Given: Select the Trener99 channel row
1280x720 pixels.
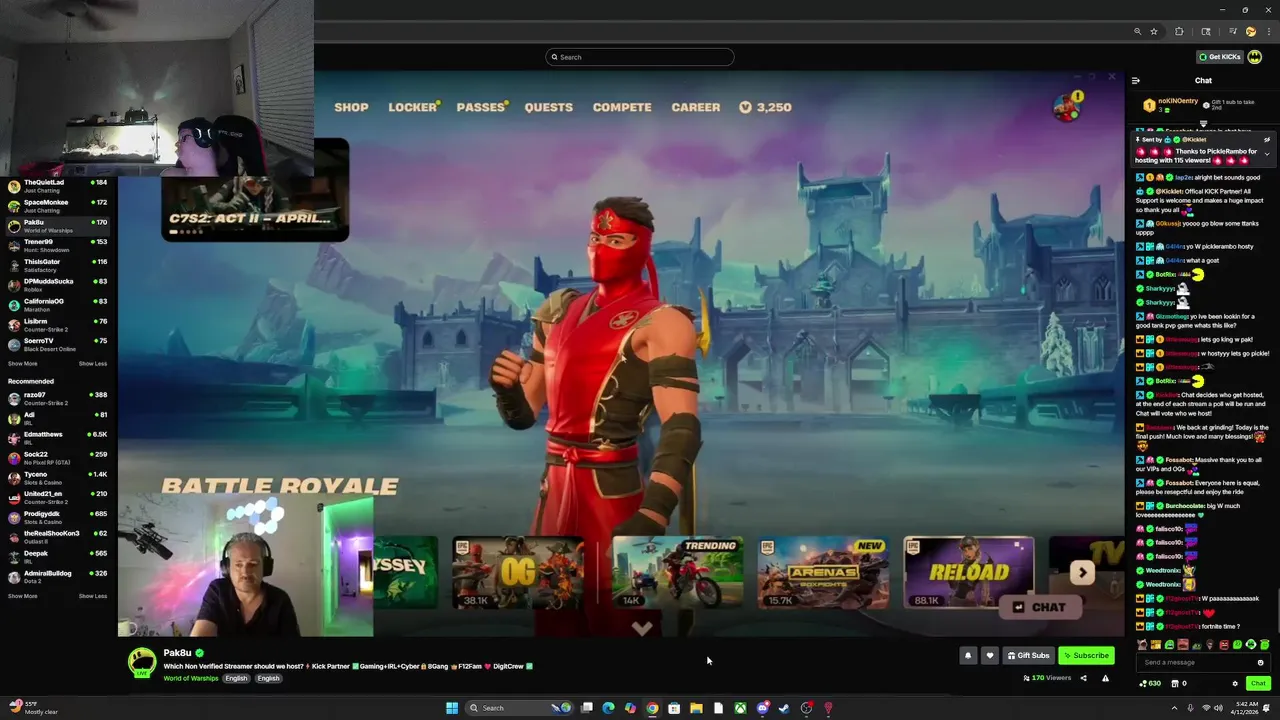Looking at the screenshot, I should [58, 245].
